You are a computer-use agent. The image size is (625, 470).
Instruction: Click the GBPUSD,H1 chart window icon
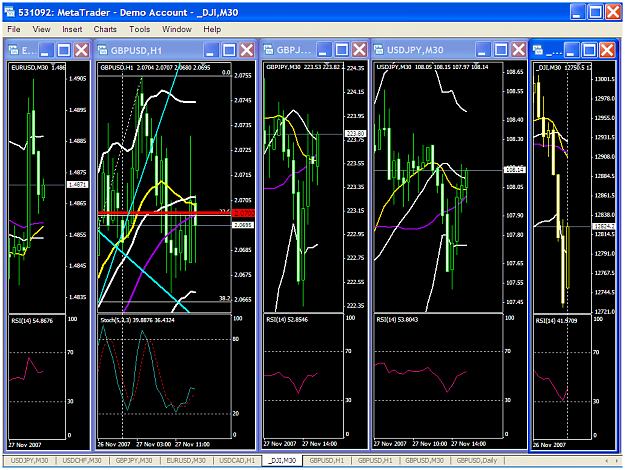[x=102, y=50]
